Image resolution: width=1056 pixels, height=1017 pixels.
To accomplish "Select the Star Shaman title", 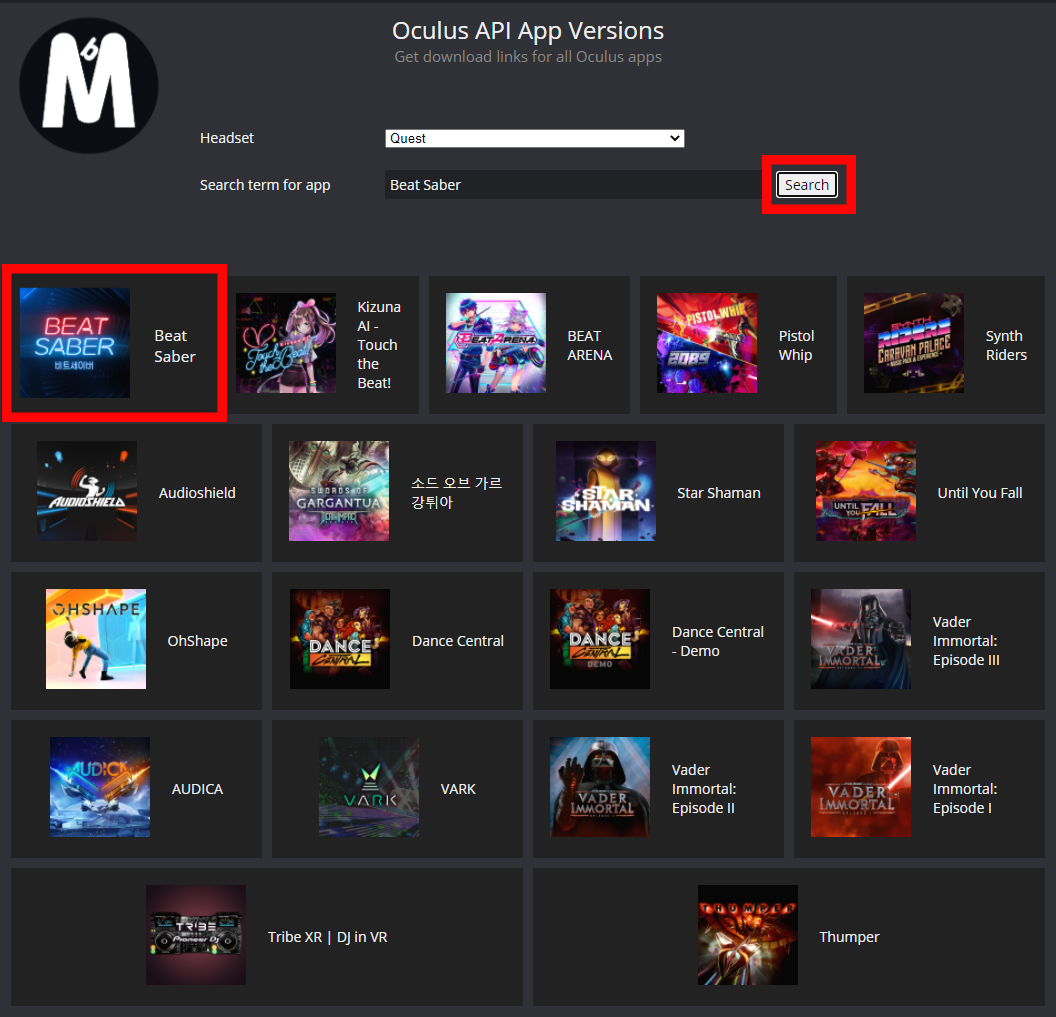I will (719, 493).
